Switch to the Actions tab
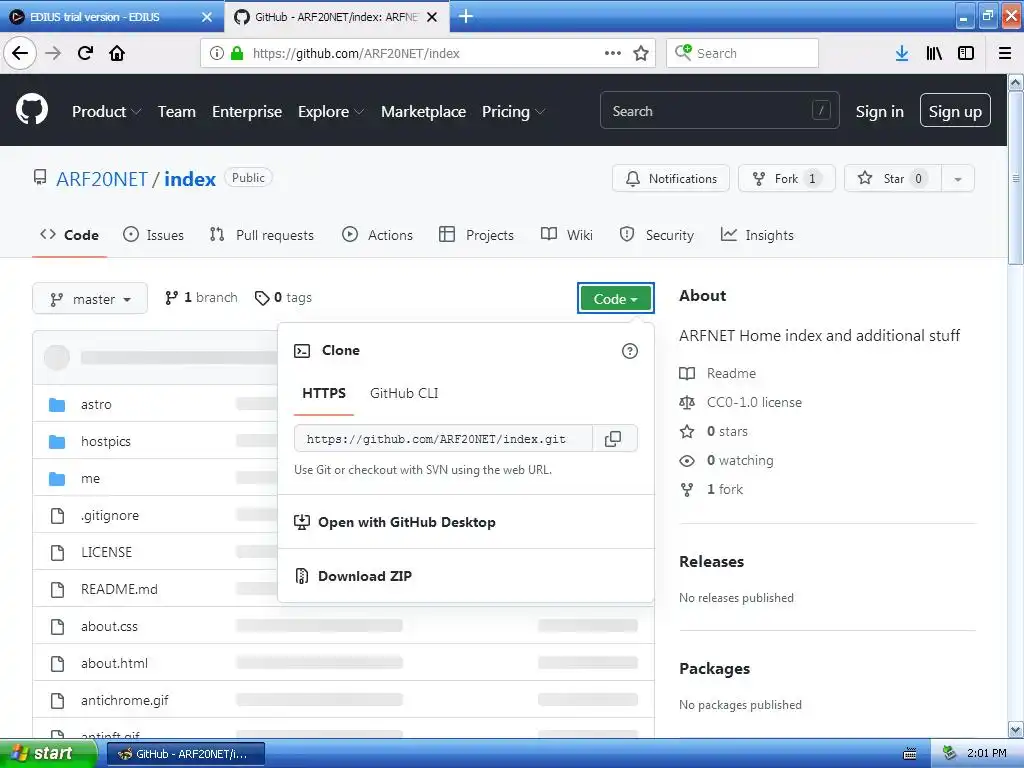Image resolution: width=1024 pixels, height=768 pixels. point(377,235)
